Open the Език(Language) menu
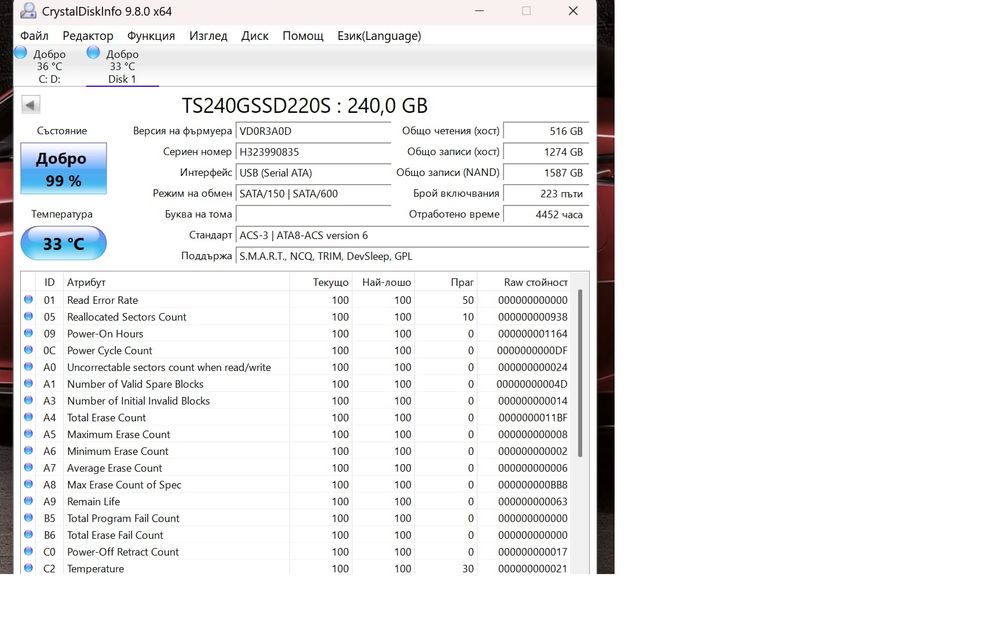 point(379,36)
